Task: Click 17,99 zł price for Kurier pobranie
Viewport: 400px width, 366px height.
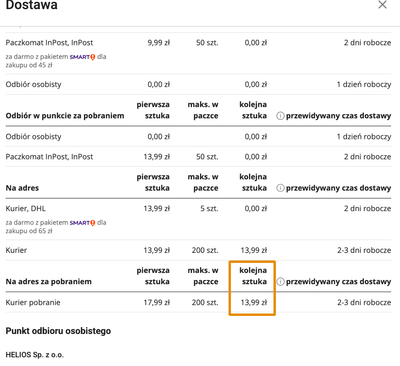Action: [157, 303]
